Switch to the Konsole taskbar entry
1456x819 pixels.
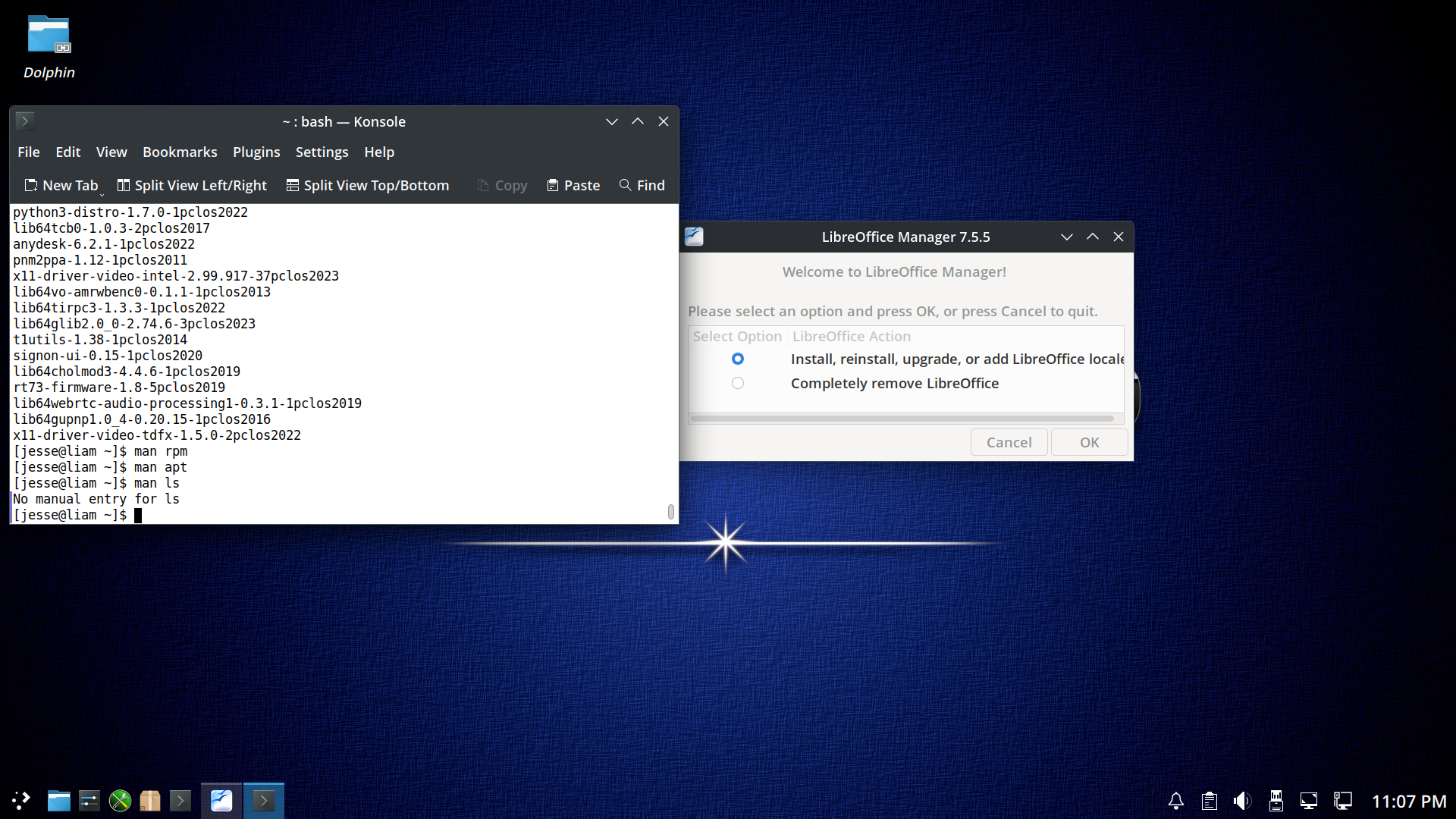pyautogui.click(x=264, y=801)
